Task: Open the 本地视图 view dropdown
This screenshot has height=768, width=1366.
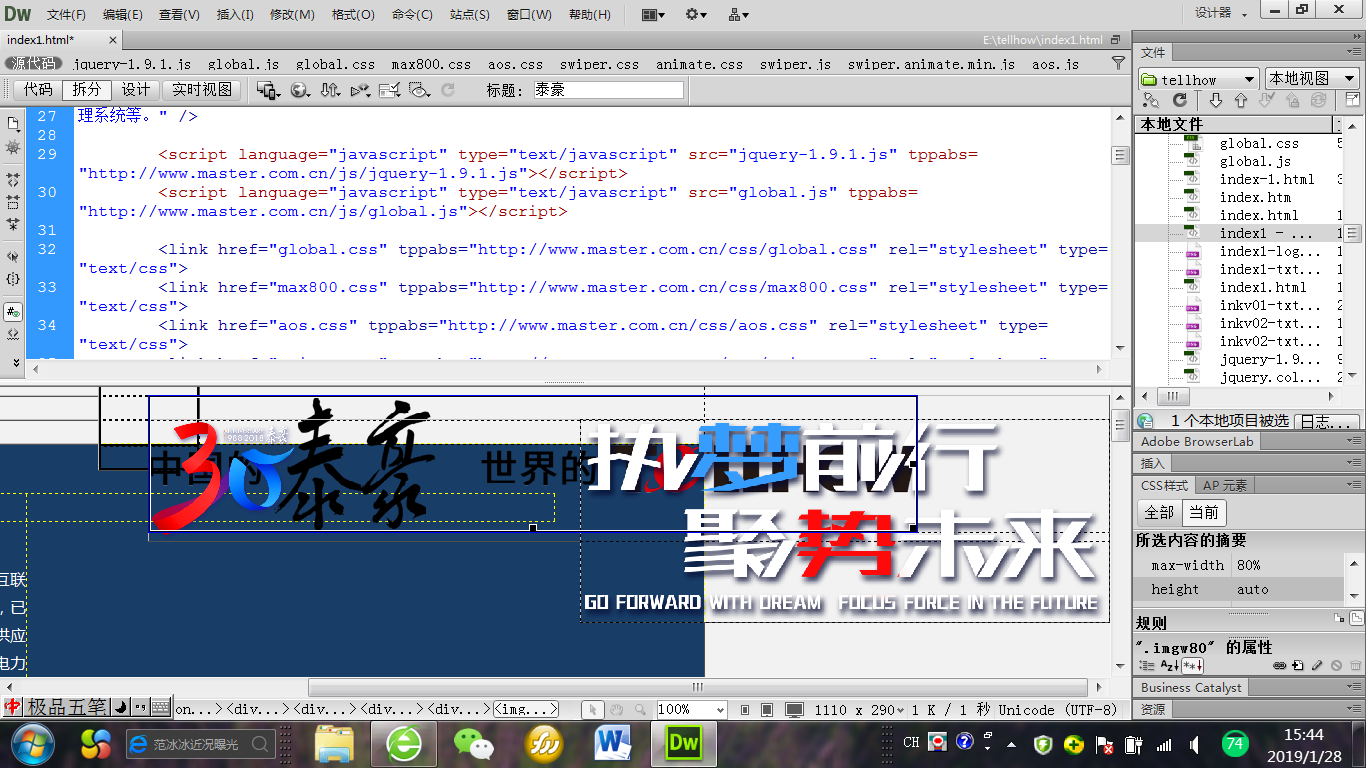Action: 1312,79
